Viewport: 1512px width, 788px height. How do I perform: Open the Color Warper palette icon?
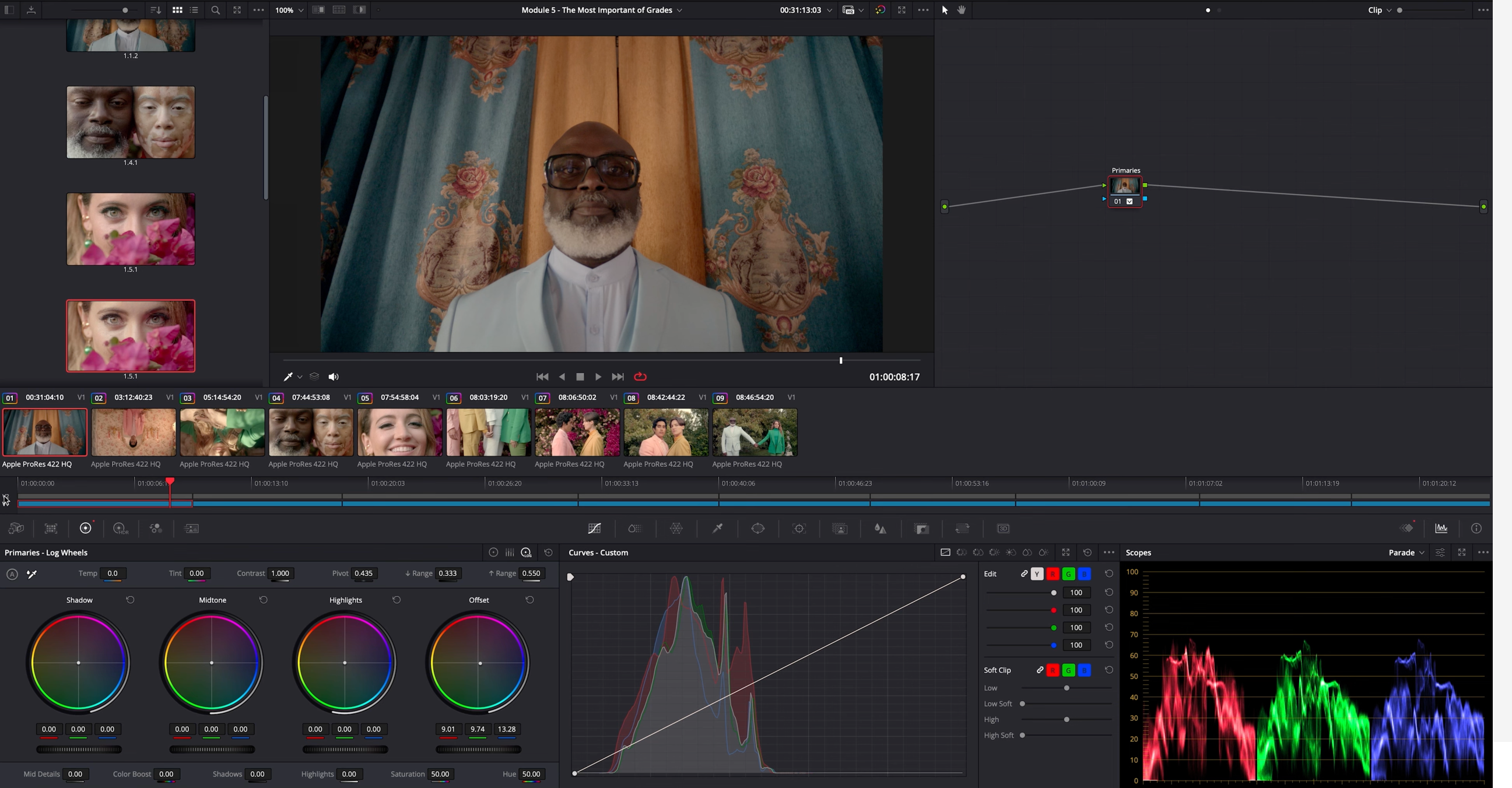(676, 529)
